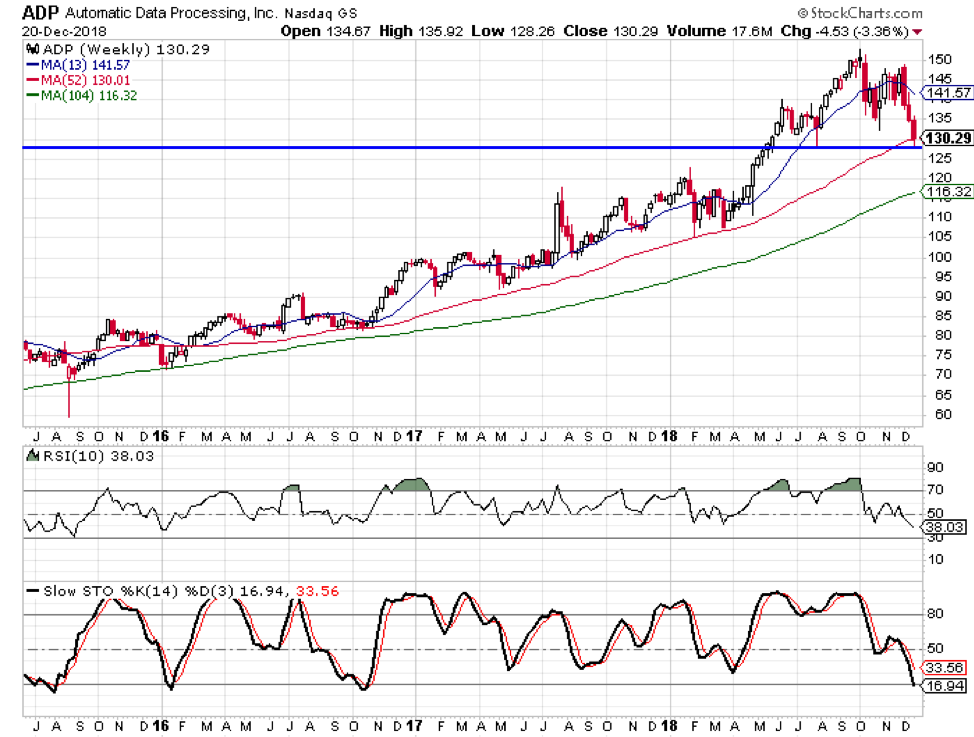Click the 16.94 tag on stochastic axis
974x737 pixels.
944,685
